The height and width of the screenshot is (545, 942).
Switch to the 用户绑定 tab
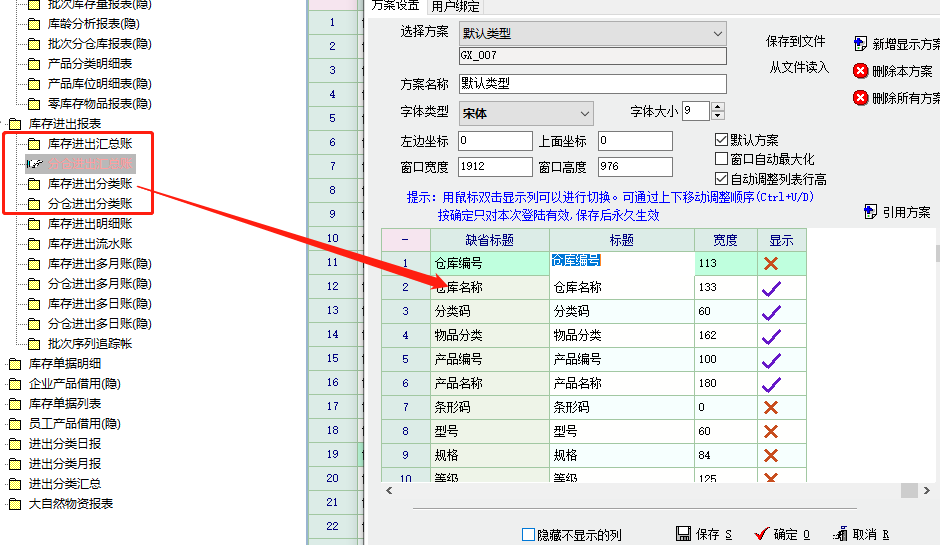457,6
